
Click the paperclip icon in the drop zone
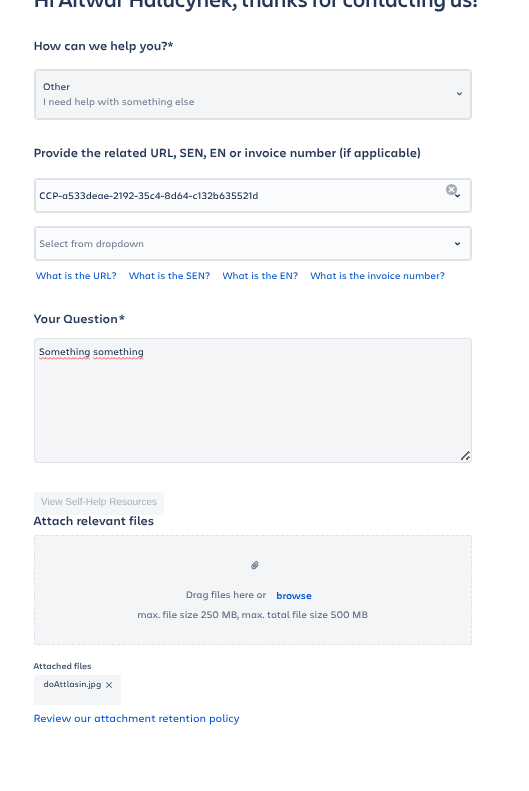[x=255, y=565]
